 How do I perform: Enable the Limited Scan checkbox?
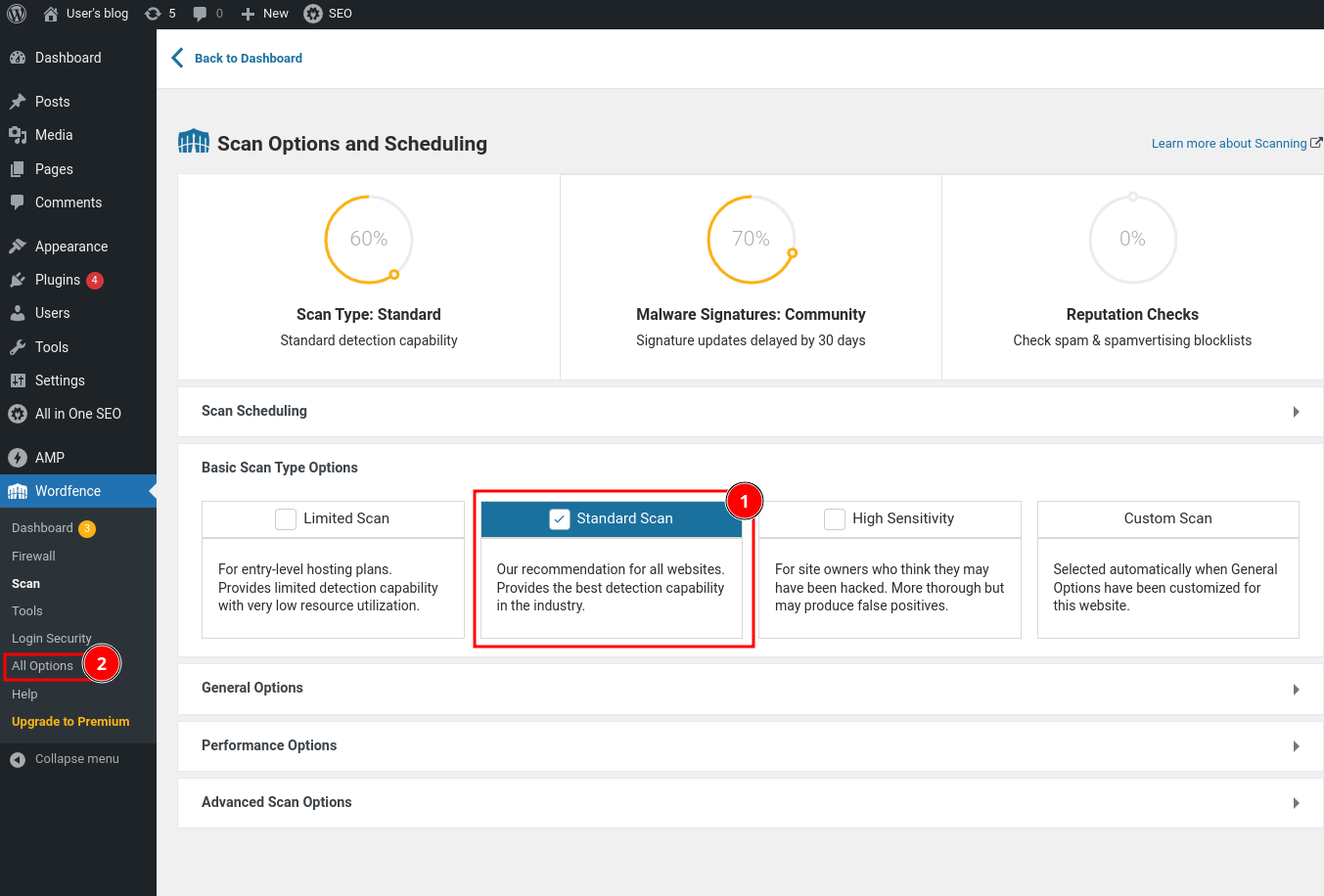click(286, 519)
